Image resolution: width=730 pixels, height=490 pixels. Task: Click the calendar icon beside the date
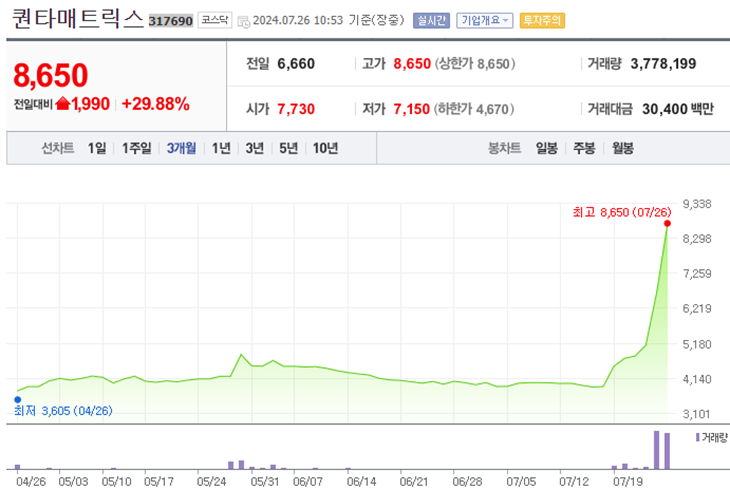tap(243, 21)
